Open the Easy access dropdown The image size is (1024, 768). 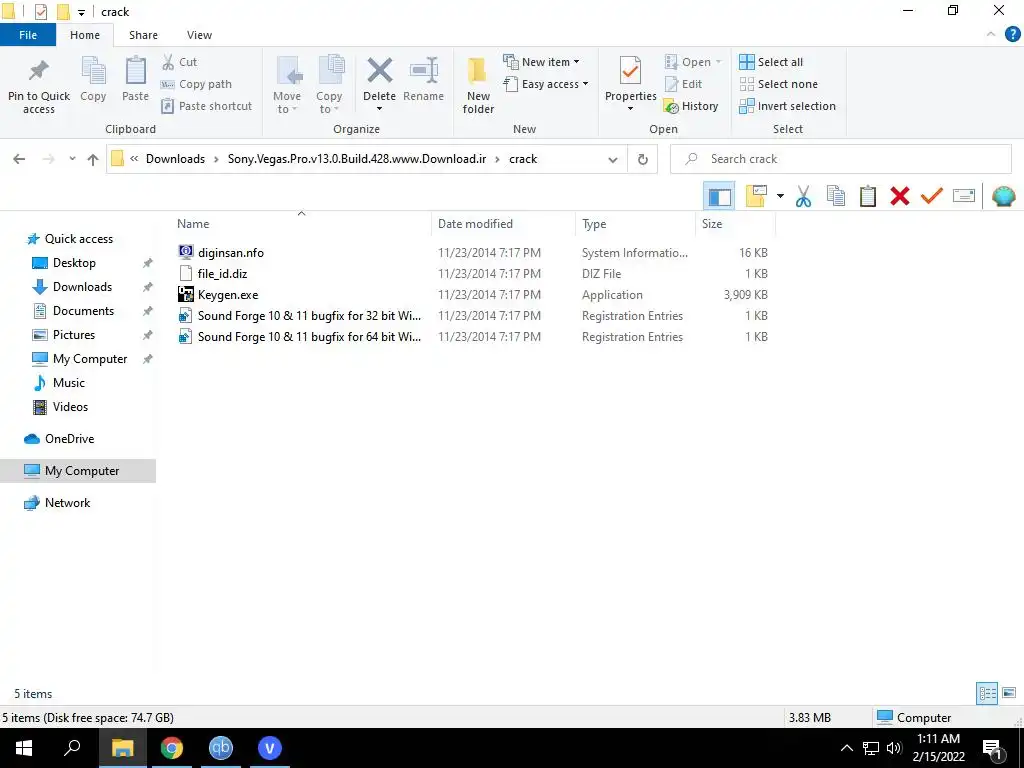tap(546, 84)
